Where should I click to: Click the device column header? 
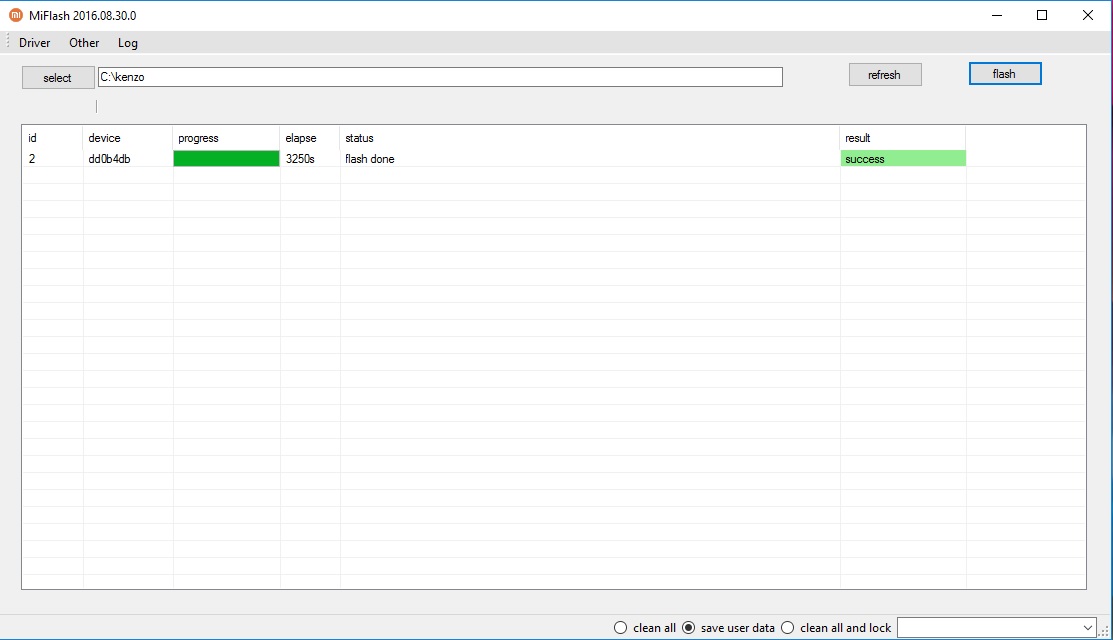coord(128,138)
